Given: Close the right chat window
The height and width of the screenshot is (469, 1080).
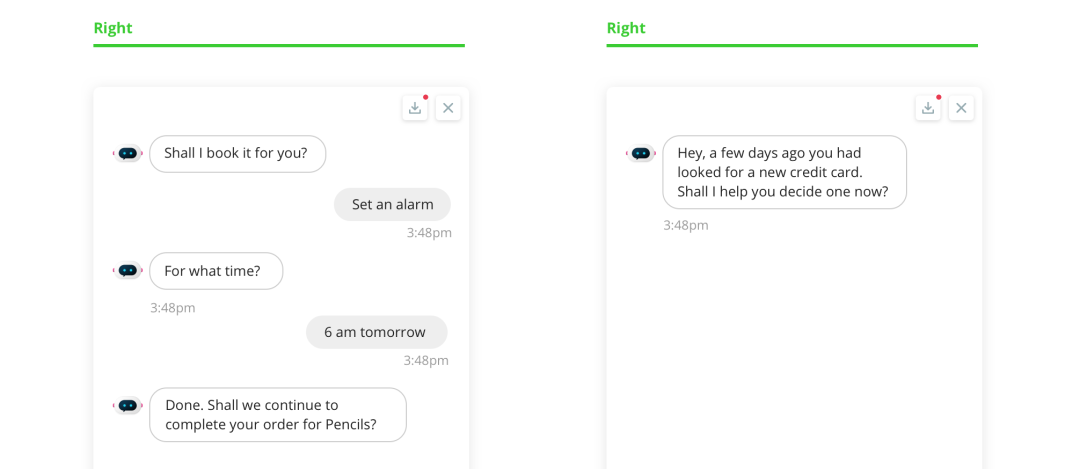Looking at the screenshot, I should [x=962, y=108].
